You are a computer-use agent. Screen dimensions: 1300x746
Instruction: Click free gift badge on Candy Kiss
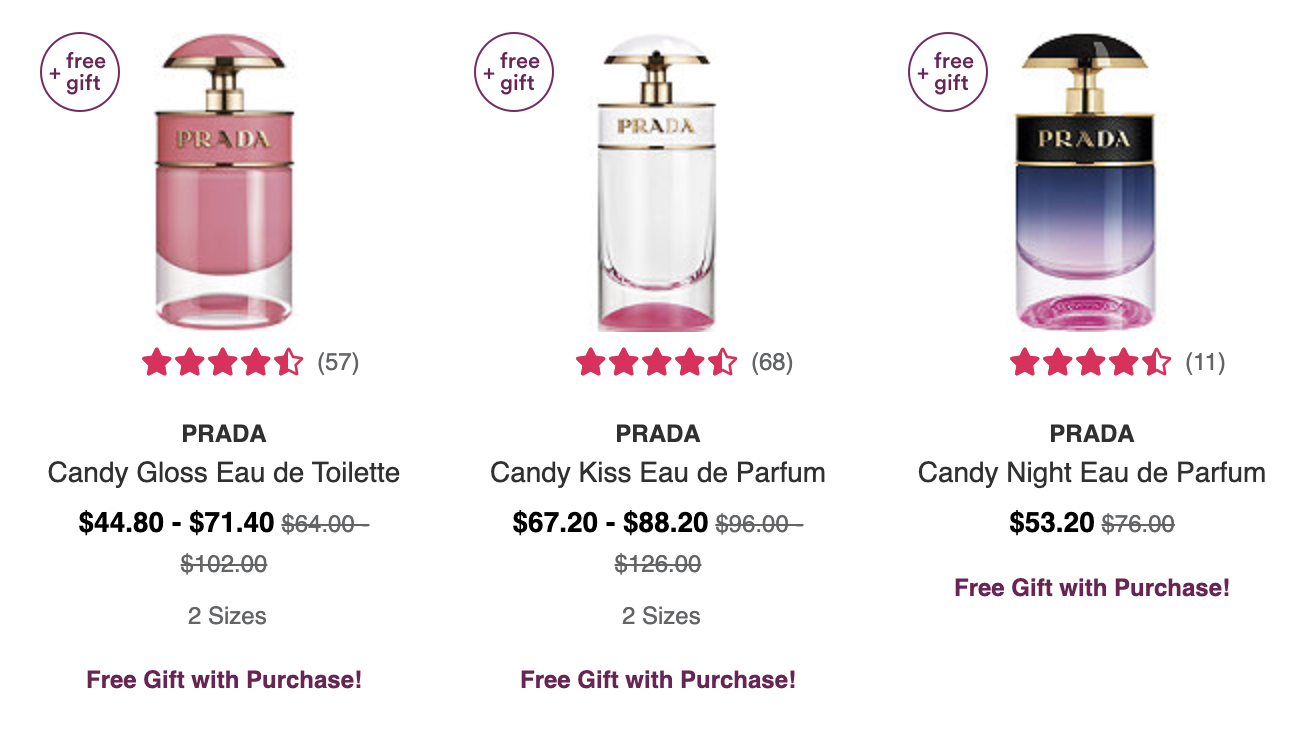[514, 71]
